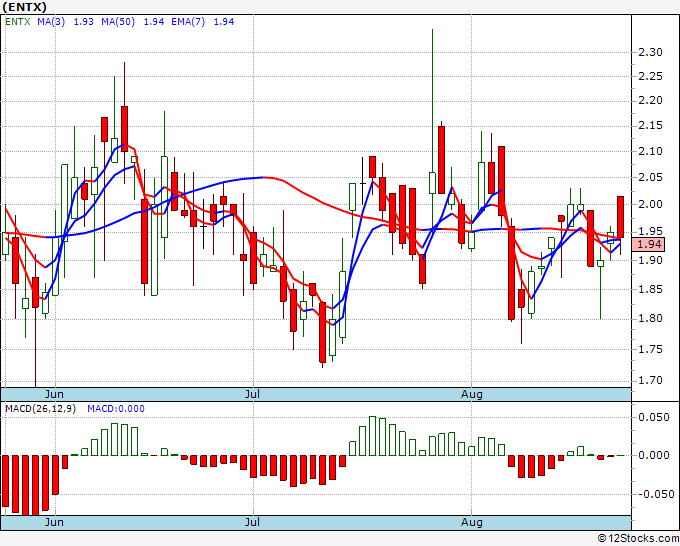The width and height of the screenshot is (680, 546).
Task: Click the 2.25 price axis label
Action: point(651,76)
